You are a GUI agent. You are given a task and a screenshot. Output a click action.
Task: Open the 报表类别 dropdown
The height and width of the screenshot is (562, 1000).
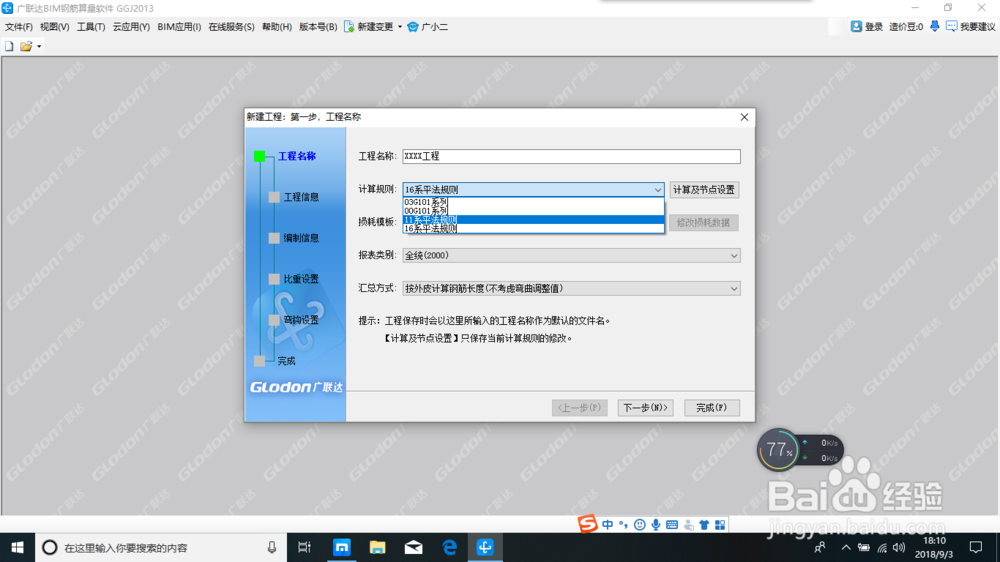click(571, 255)
